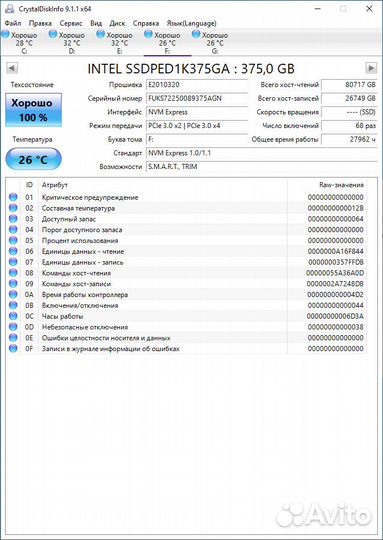Viewport: 383px width, 540px height.
Task: Click status orb of disk G:
Action: [196, 34]
